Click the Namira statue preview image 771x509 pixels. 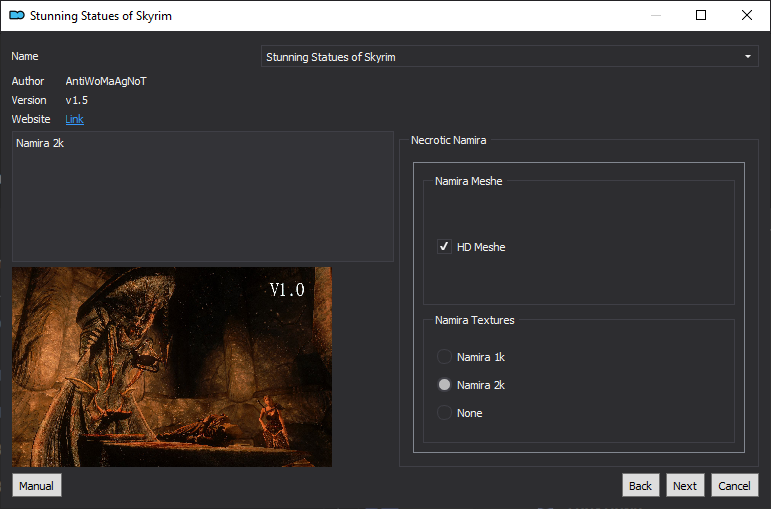pyautogui.click(x=172, y=367)
